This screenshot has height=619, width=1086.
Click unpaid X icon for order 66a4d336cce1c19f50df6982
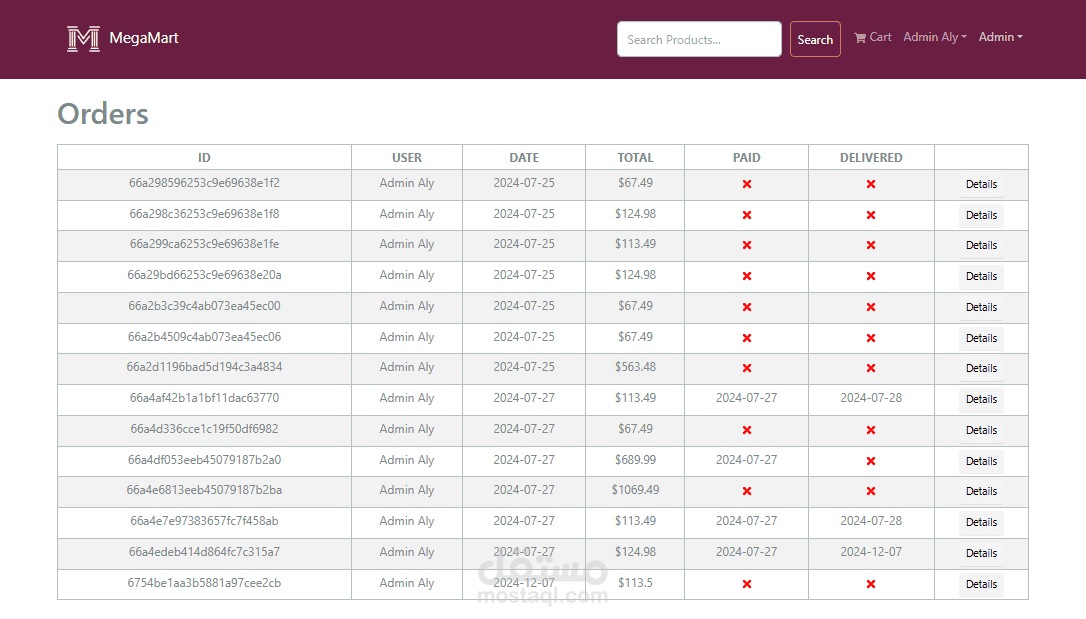[747, 430]
